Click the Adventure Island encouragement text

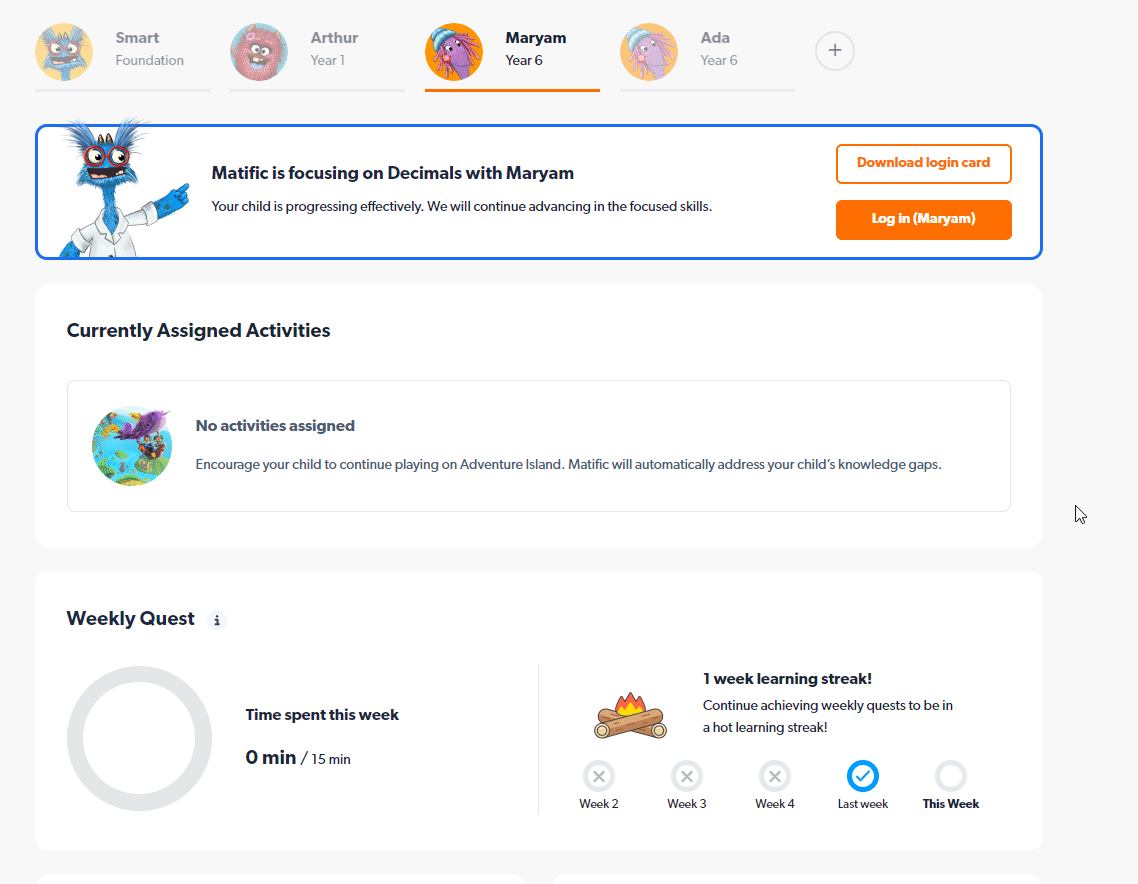(x=568, y=464)
